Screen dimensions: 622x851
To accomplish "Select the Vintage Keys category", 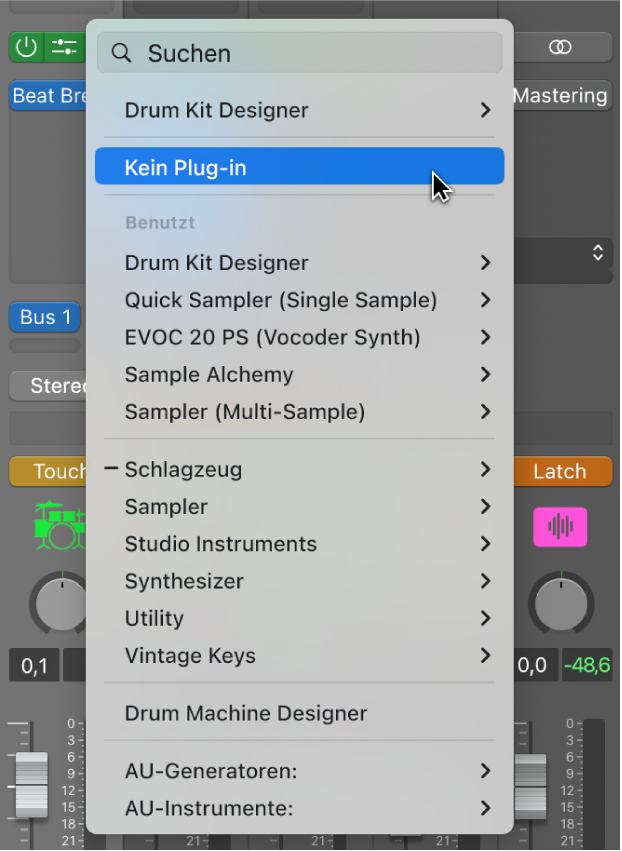I will click(190, 656).
